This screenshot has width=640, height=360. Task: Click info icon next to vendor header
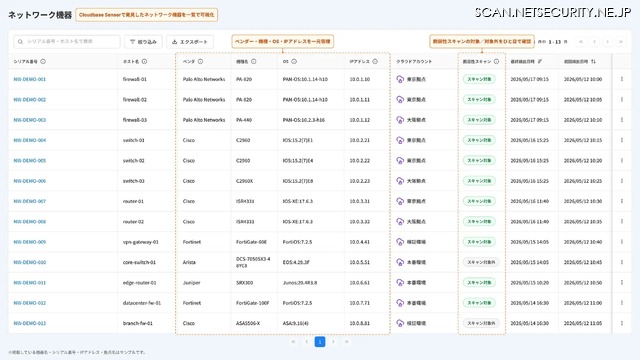point(200,62)
